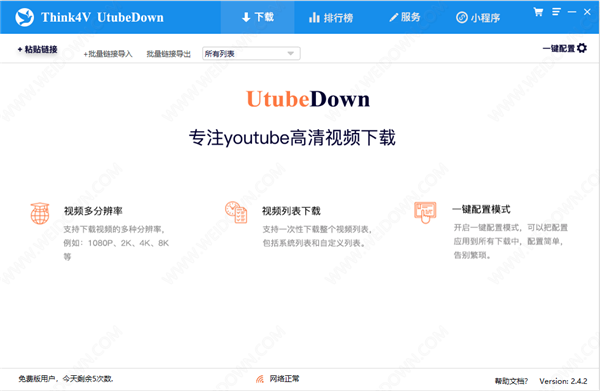Click the 一键配置模式 feature title

(x=481, y=209)
